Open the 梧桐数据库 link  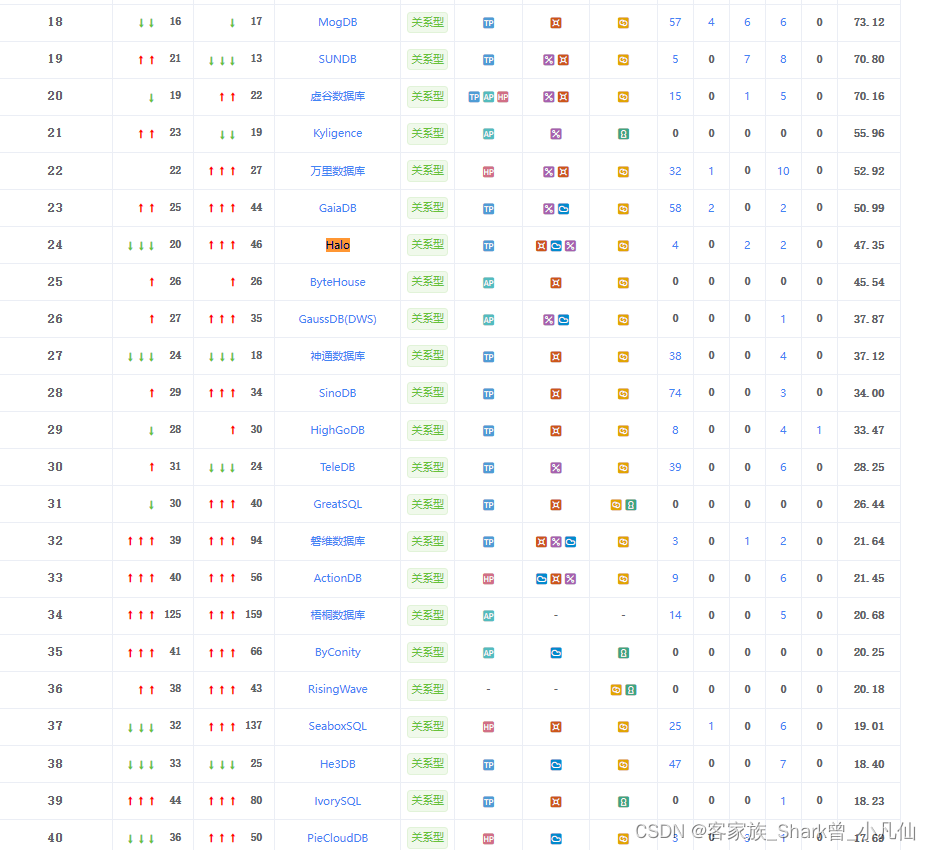(337, 616)
